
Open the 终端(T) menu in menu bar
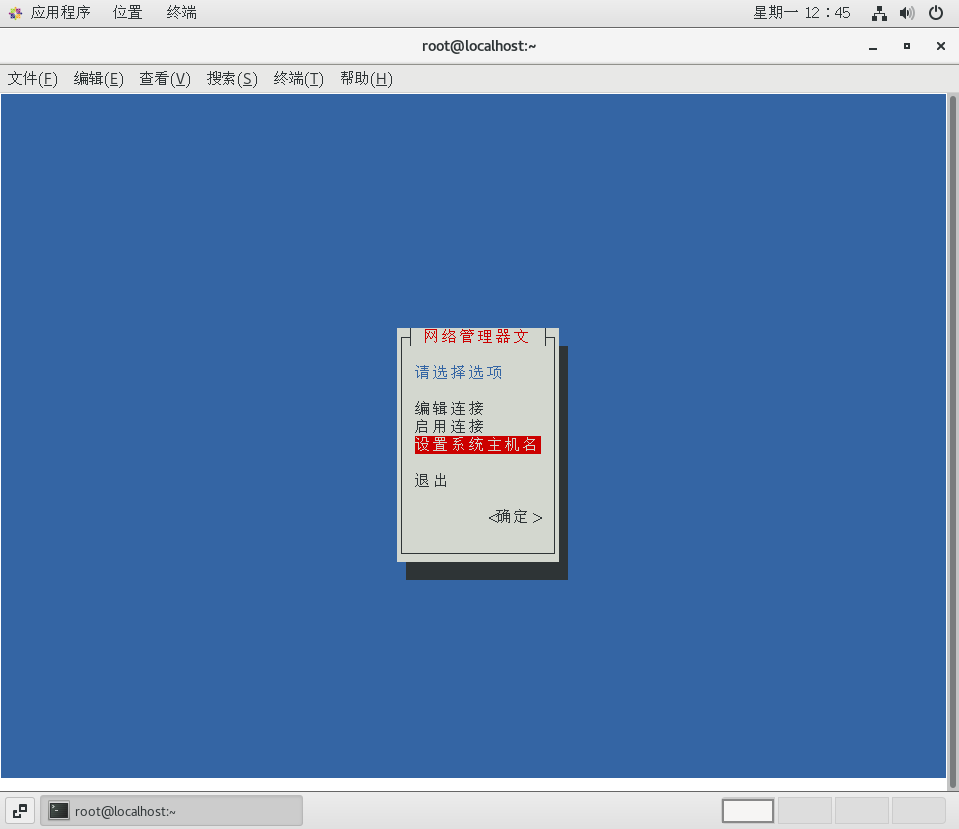[298, 79]
